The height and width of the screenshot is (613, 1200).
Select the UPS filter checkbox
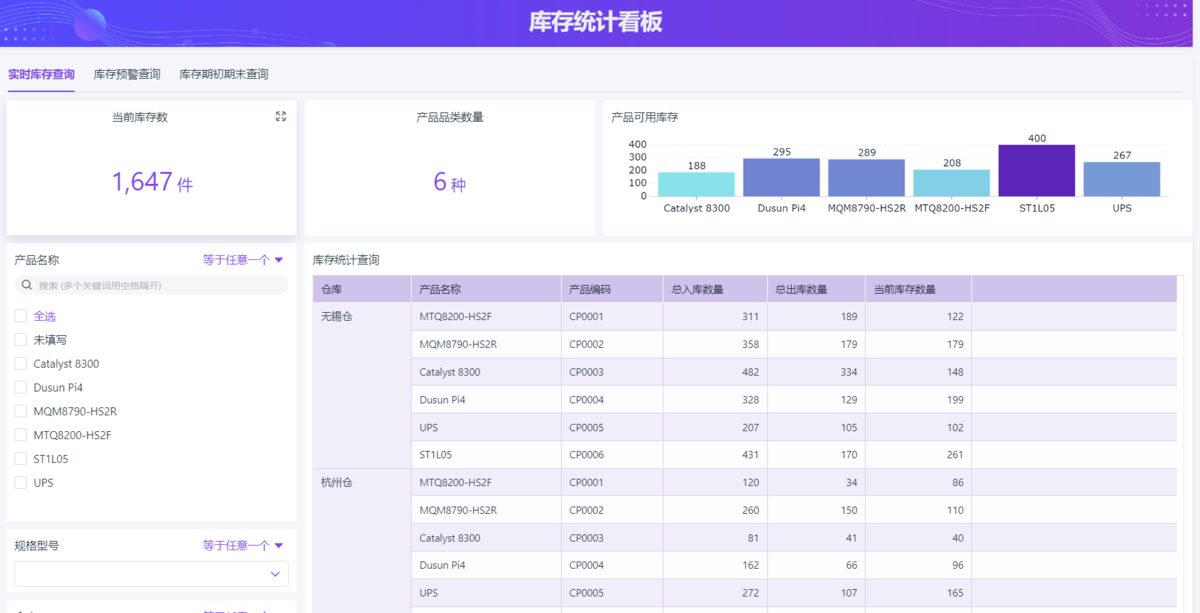[21, 483]
